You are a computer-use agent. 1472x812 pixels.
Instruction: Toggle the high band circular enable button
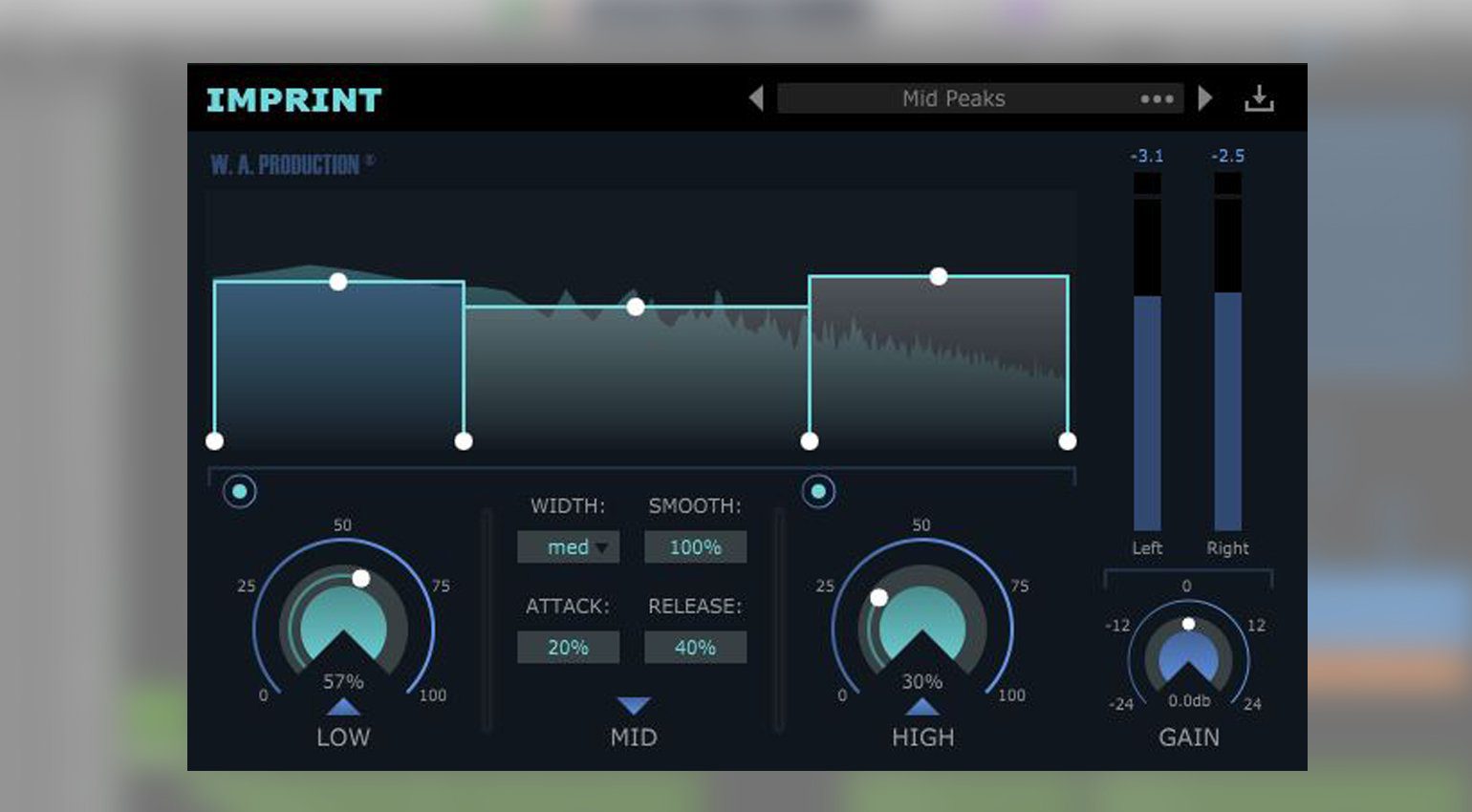[818, 491]
